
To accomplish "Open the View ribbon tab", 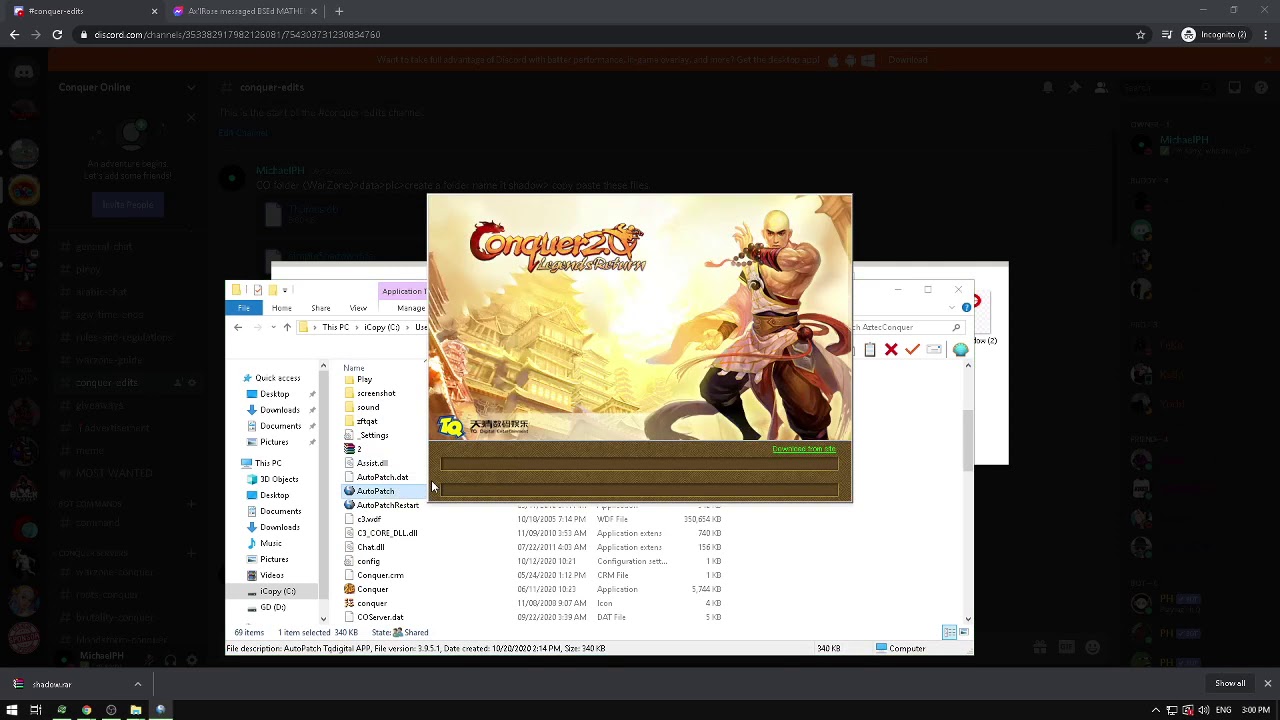I will [358, 308].
